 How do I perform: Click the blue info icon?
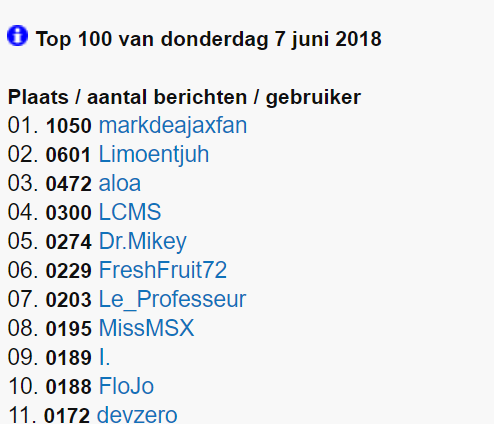(17, 35)
